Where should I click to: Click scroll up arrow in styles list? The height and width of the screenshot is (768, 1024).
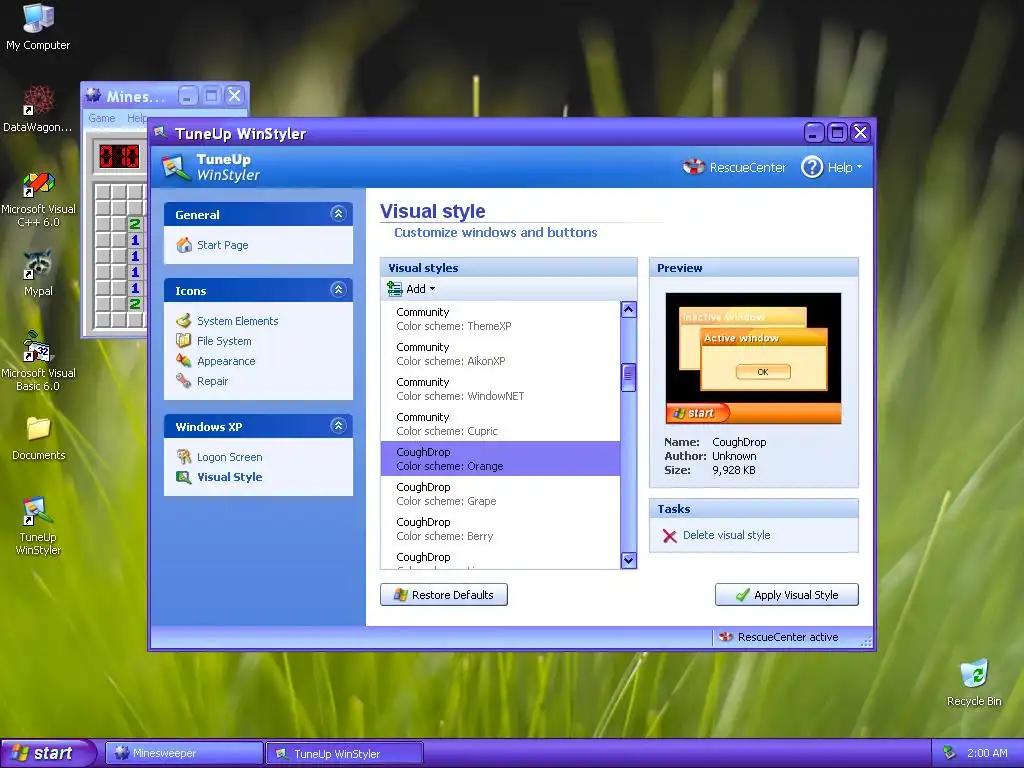(x=628, y=310)
